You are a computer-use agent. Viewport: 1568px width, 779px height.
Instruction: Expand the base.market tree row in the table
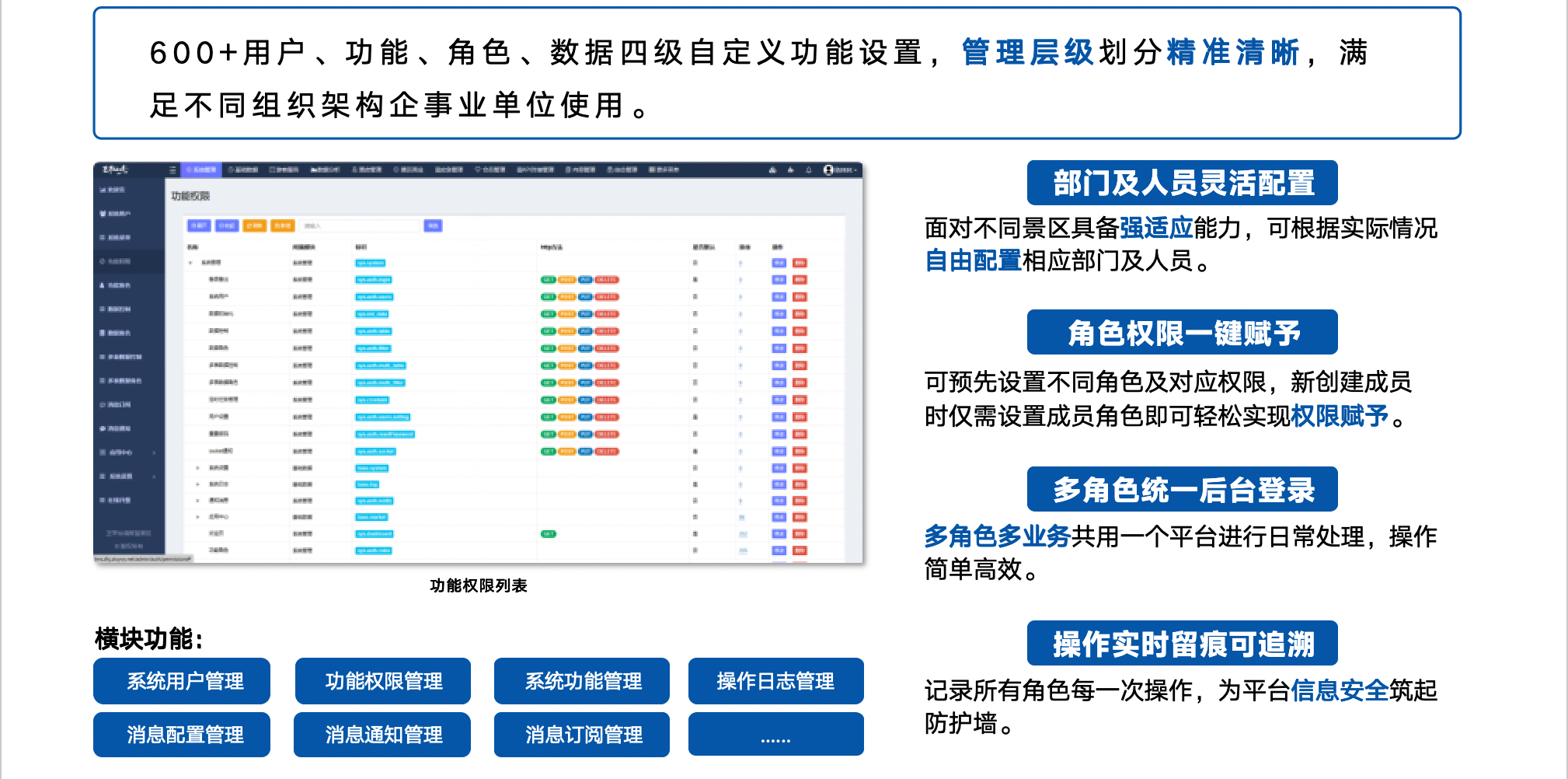pos(198,517)
